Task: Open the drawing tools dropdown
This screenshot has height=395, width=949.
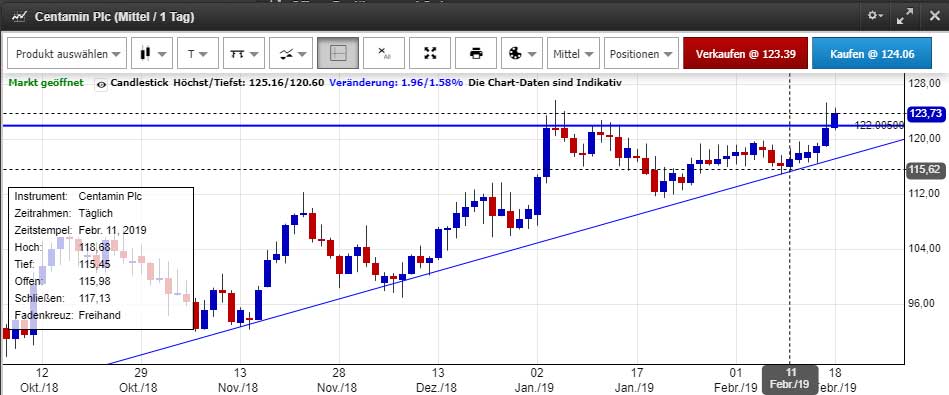Action: point(244,54)
